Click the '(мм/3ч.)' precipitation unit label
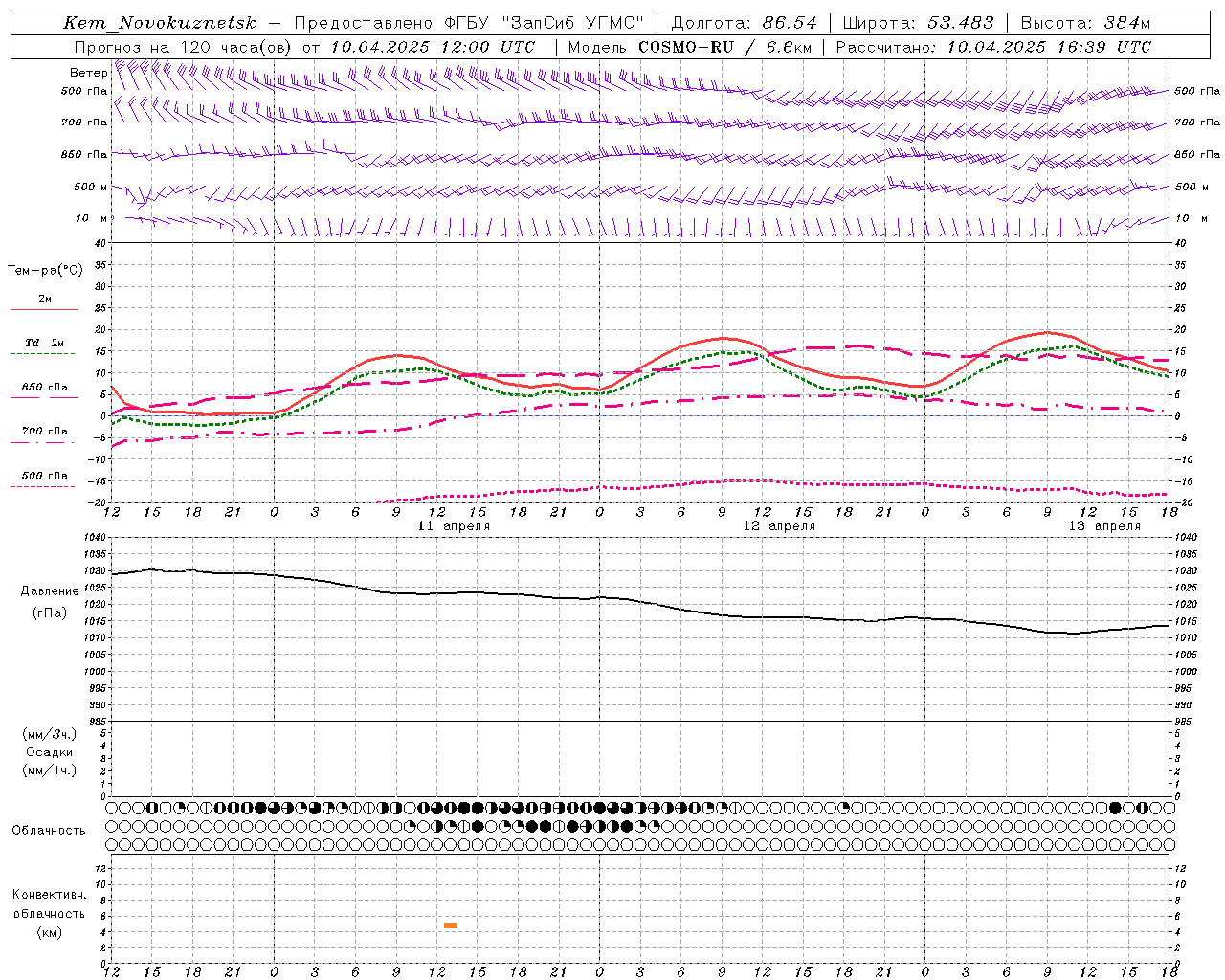Screen dimensions: 1225x980 point(50,734)
